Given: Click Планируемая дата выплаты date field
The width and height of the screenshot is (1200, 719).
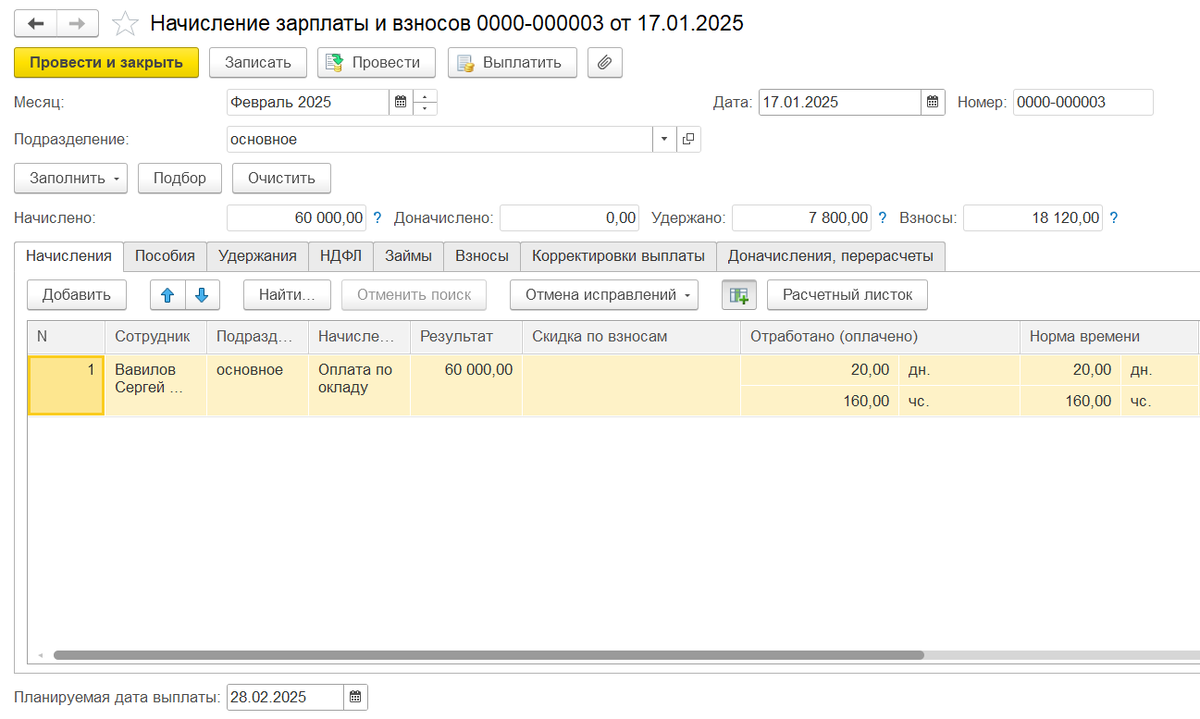Looking at the screenshot, I should pyautogui.click(x=286, y=697).
